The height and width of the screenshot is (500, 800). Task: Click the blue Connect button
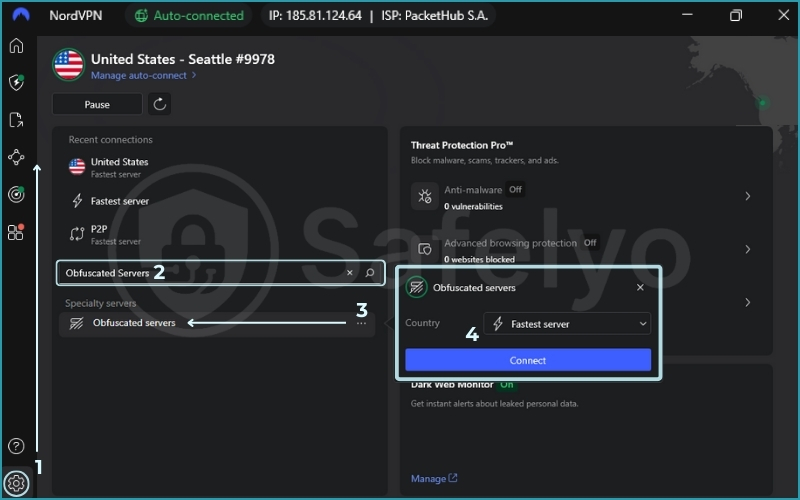click(x=528, y=360)
